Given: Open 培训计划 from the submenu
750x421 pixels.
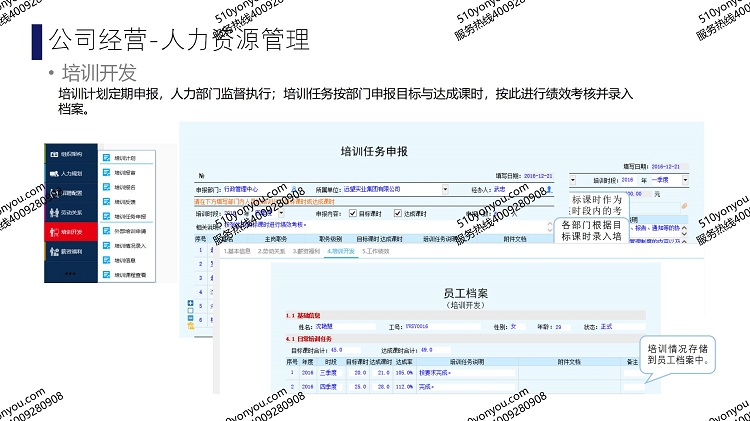Looking at the screenshot, I should (x=125, y=157).
